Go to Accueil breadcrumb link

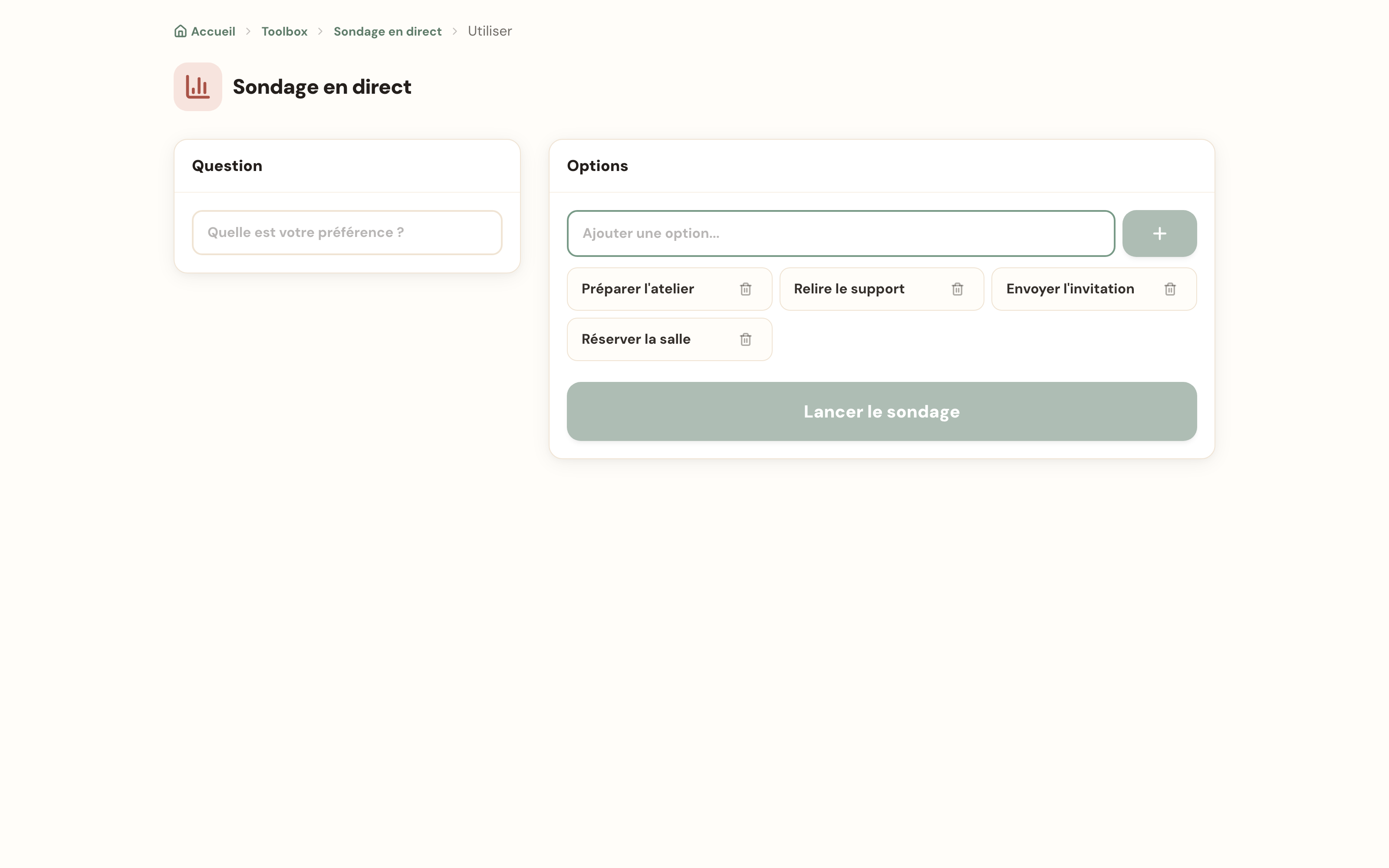click(213, 31)
